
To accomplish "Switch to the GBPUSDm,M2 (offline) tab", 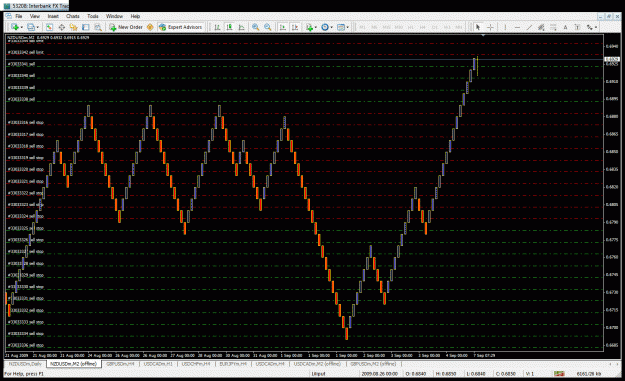I will (x=373, y=364).
